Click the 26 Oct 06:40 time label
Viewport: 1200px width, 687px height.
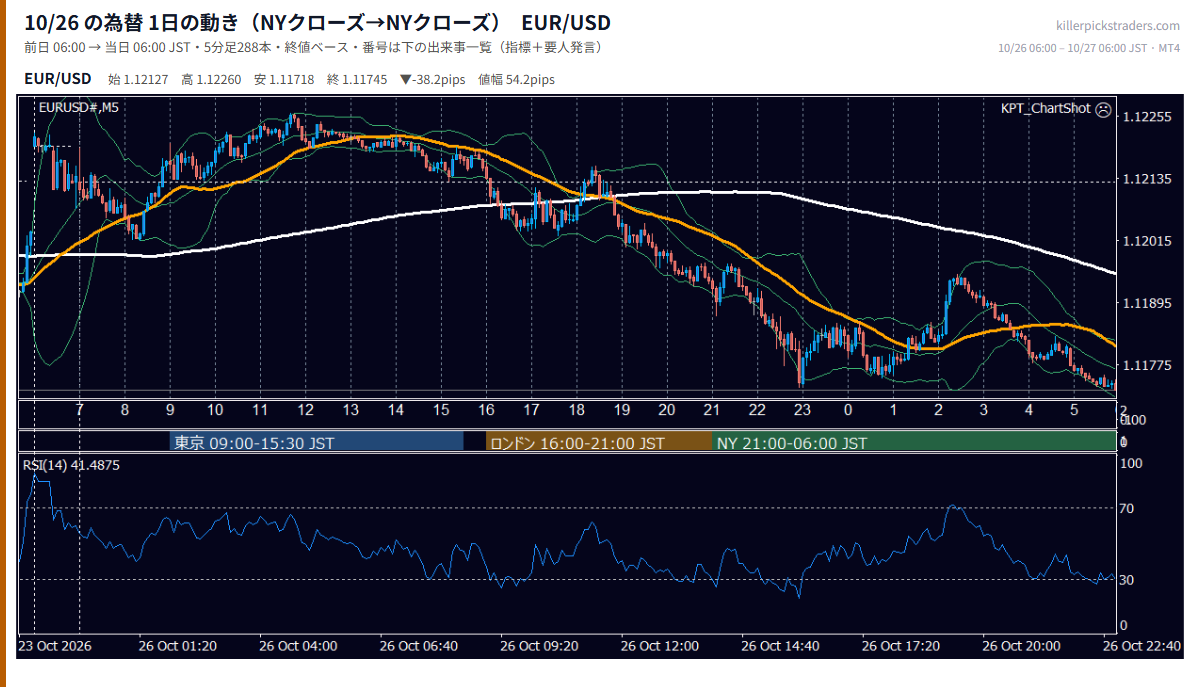(x=418, y=646)
